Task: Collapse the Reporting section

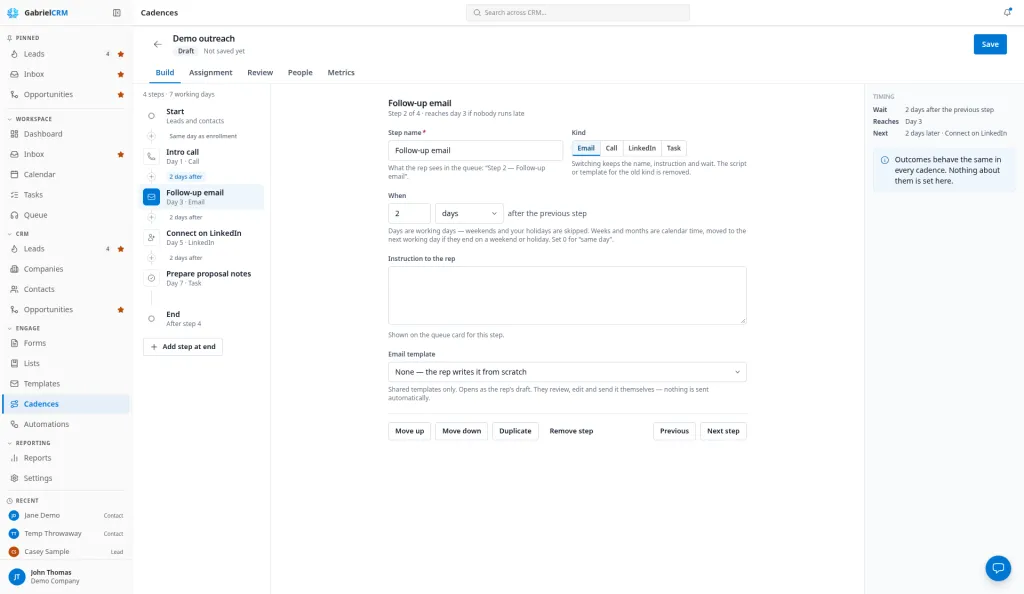Action: (x=29, y=443)
